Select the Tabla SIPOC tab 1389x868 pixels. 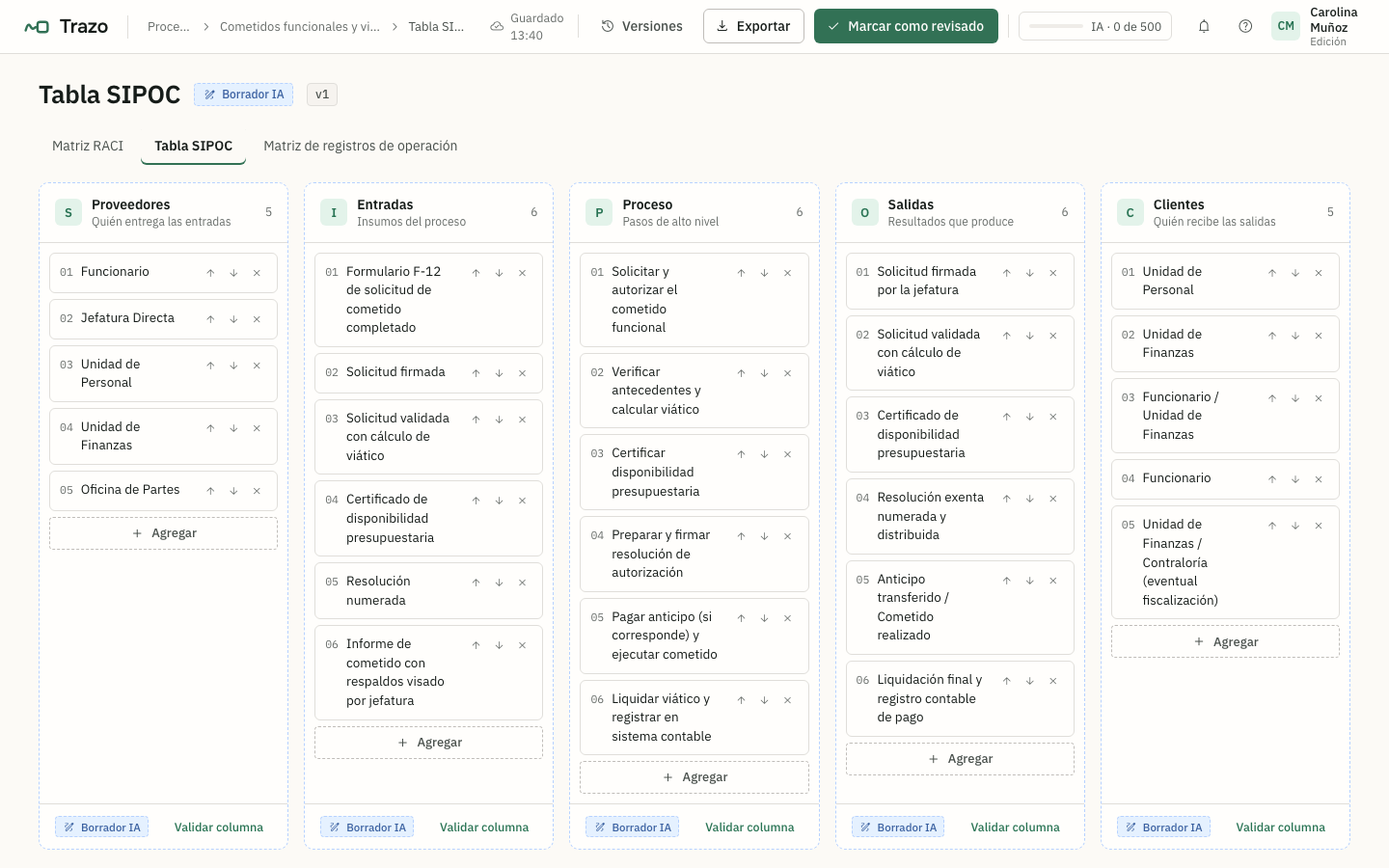[194, 146]
